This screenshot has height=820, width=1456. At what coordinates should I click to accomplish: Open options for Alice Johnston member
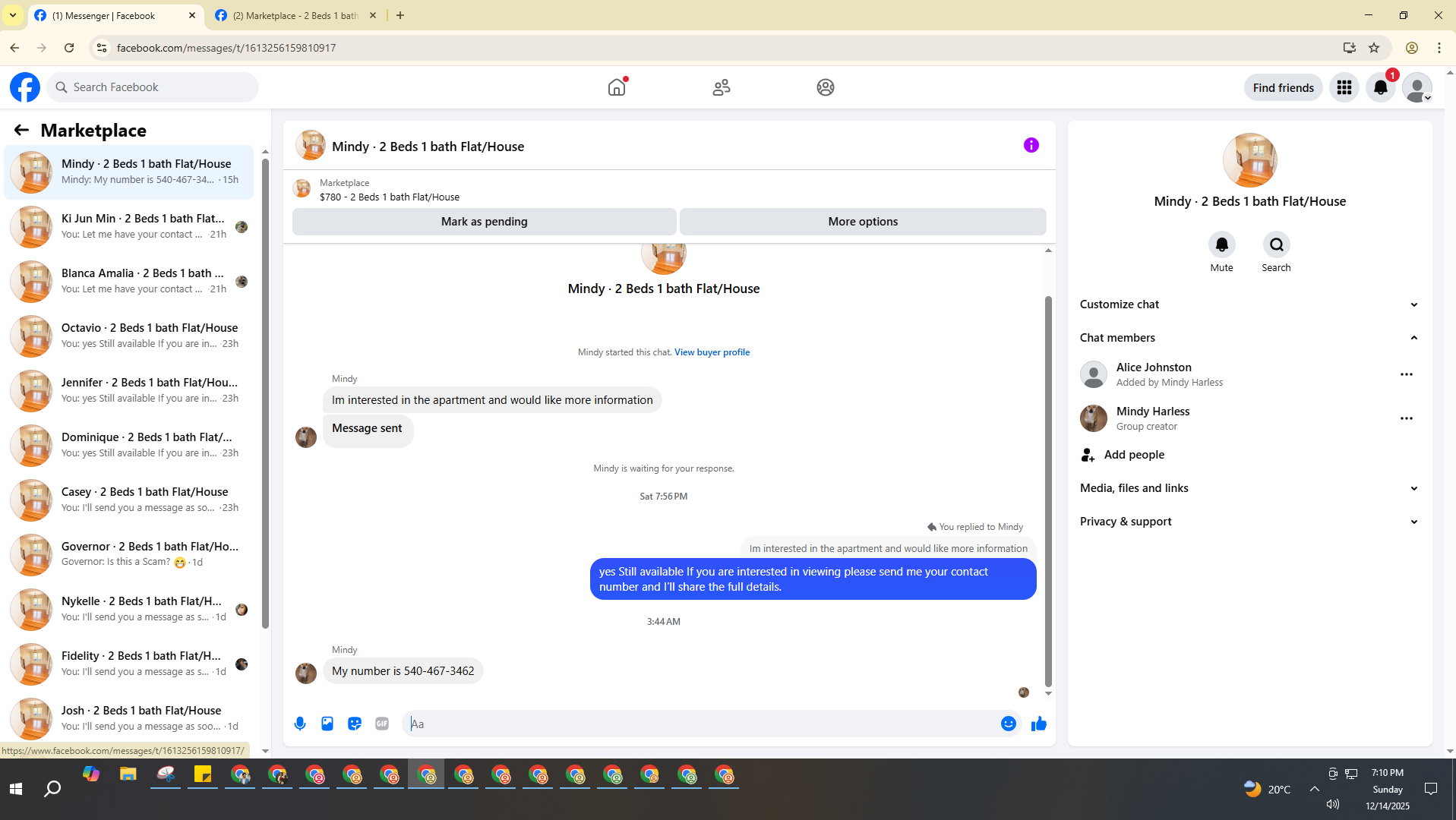1407,374
